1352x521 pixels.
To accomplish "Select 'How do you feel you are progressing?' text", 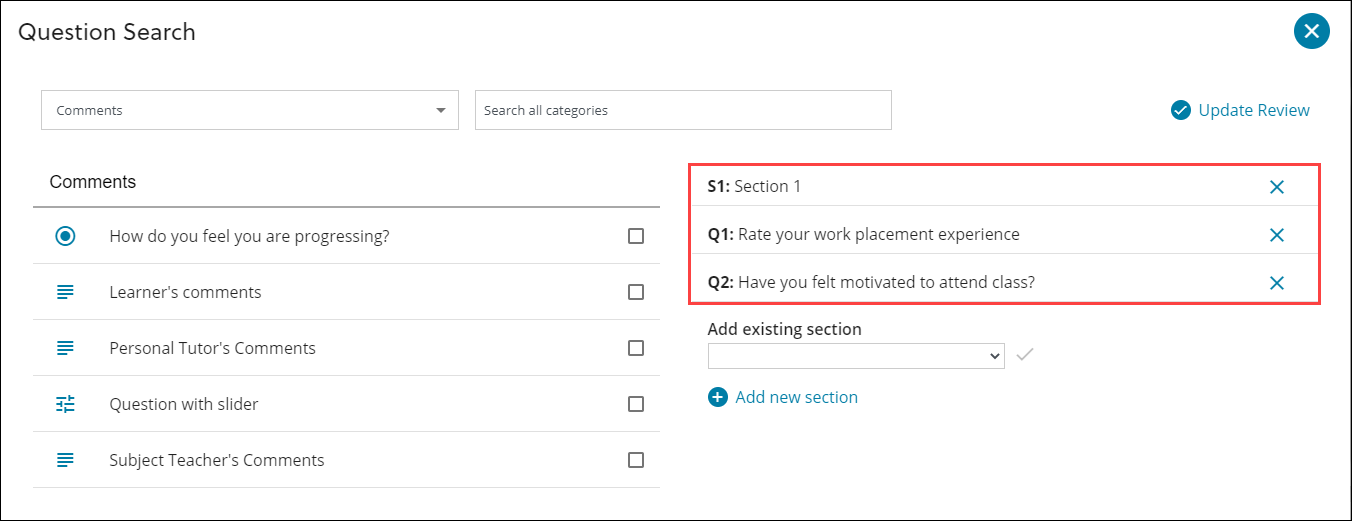I will tap(249, 237).
